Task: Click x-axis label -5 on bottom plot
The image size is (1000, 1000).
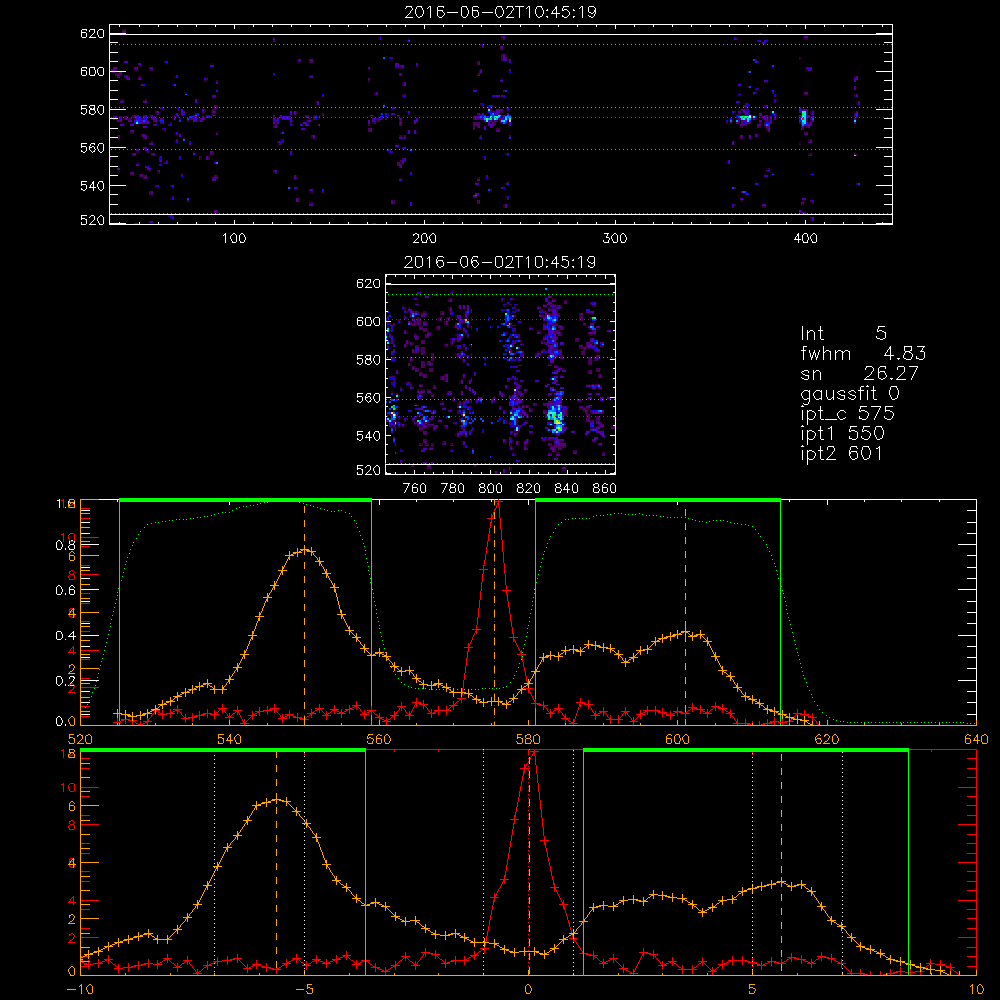Action: tap(304, 990)
